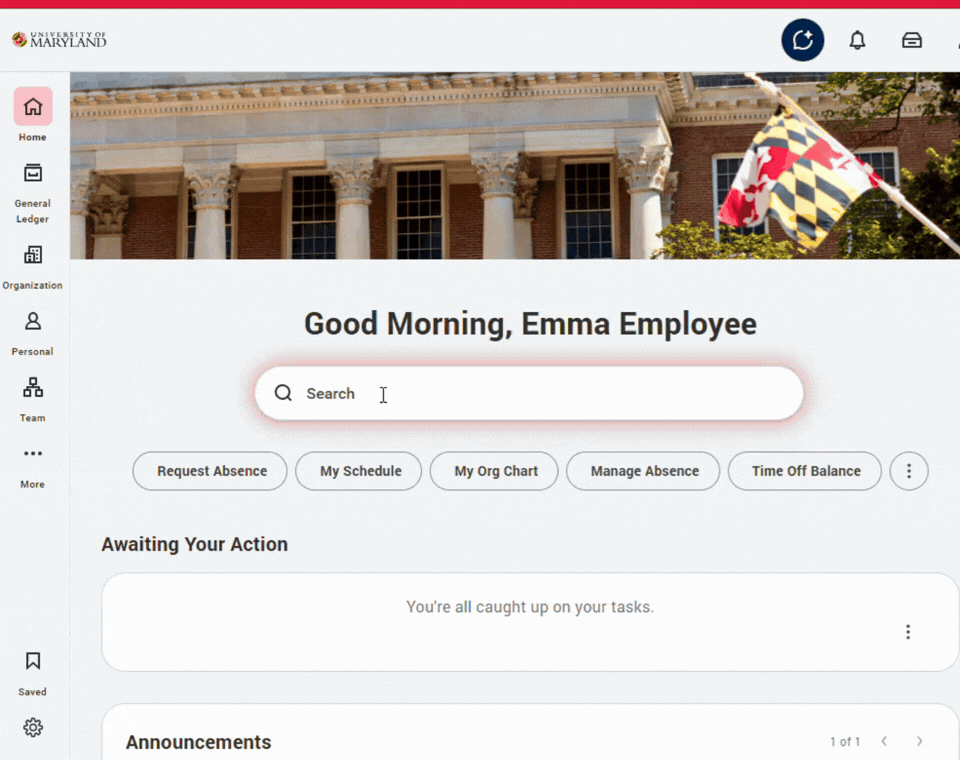The width and height of the screenshot is (960, 760).
Task: Click 'You're all caught up' message
Action: [530, 607]
